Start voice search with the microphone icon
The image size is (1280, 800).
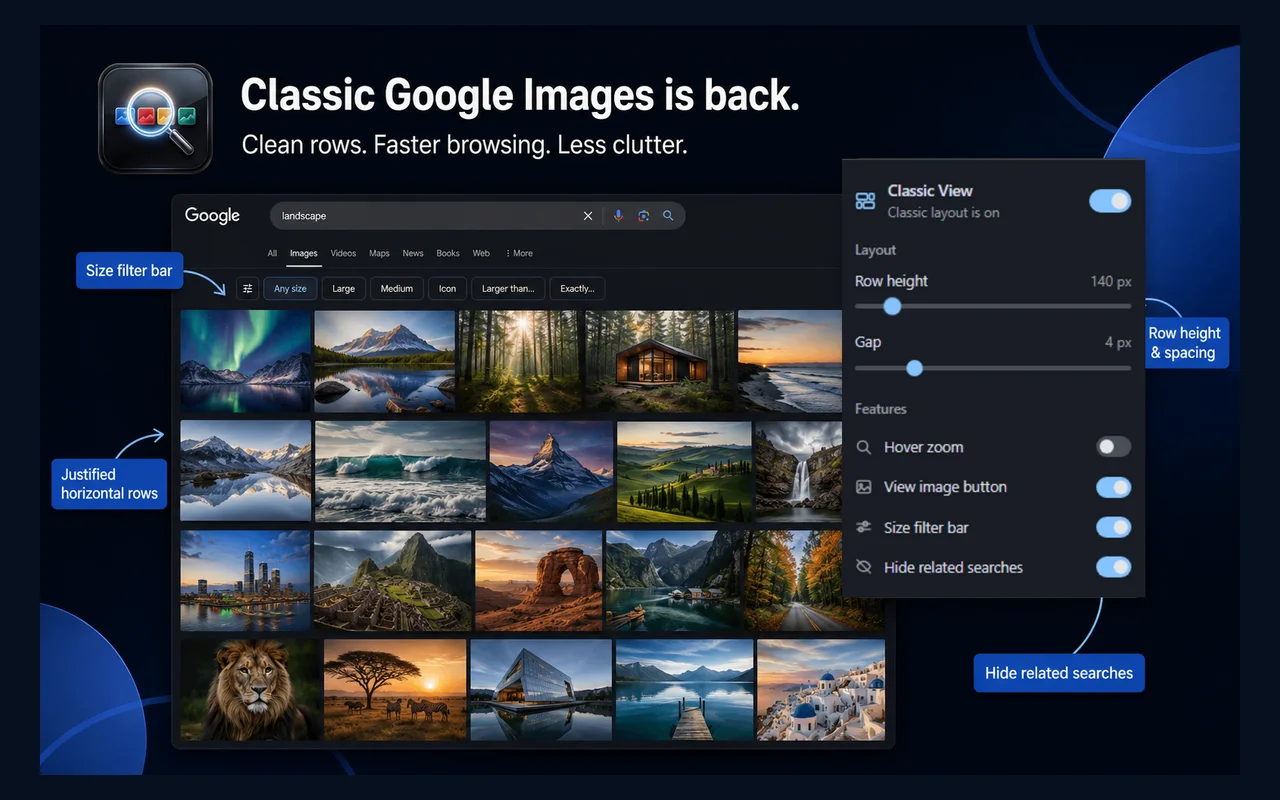(x=618, y=216)
